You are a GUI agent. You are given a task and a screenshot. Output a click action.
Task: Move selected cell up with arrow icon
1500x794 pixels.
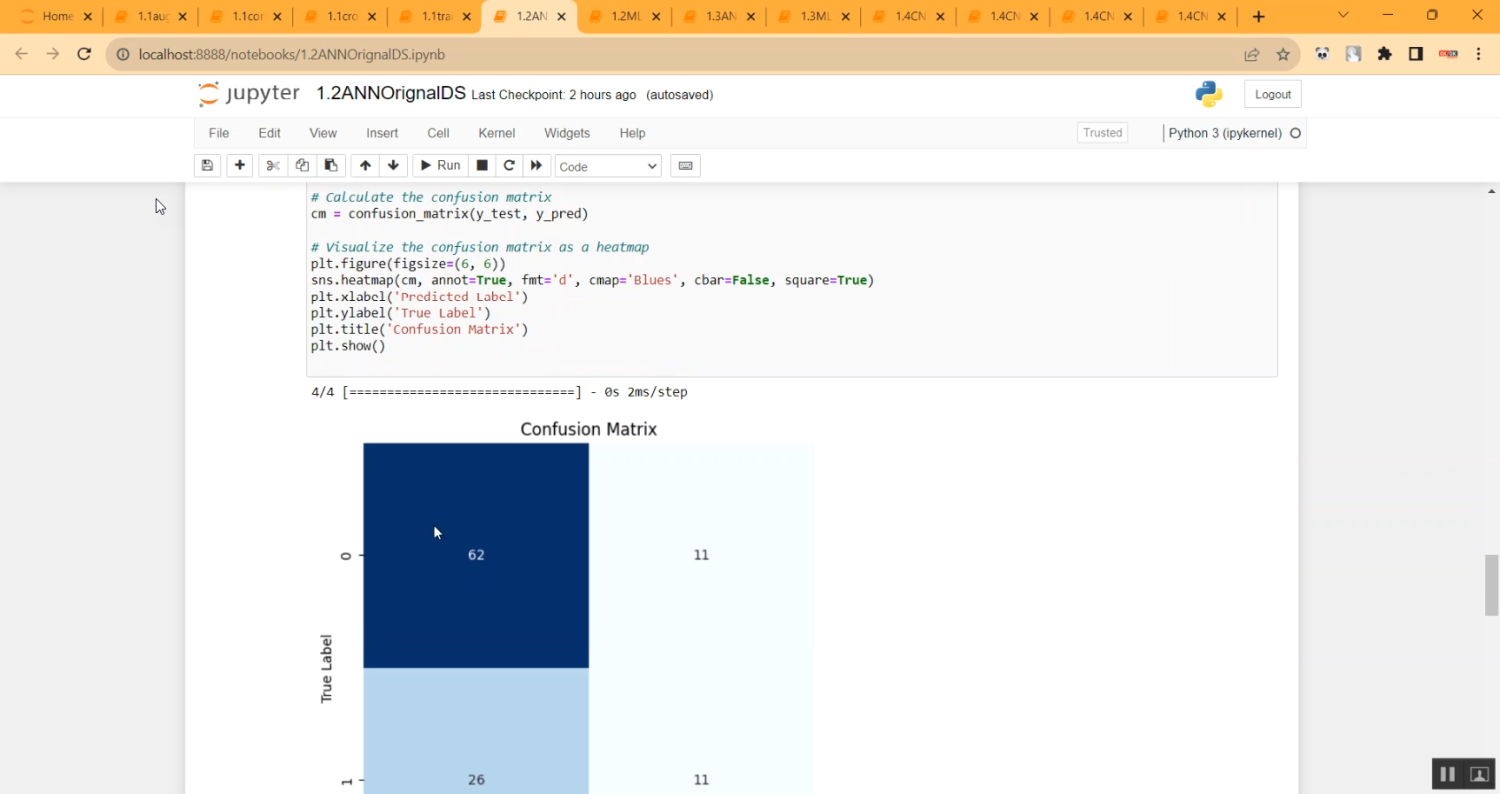coord(365,165)
